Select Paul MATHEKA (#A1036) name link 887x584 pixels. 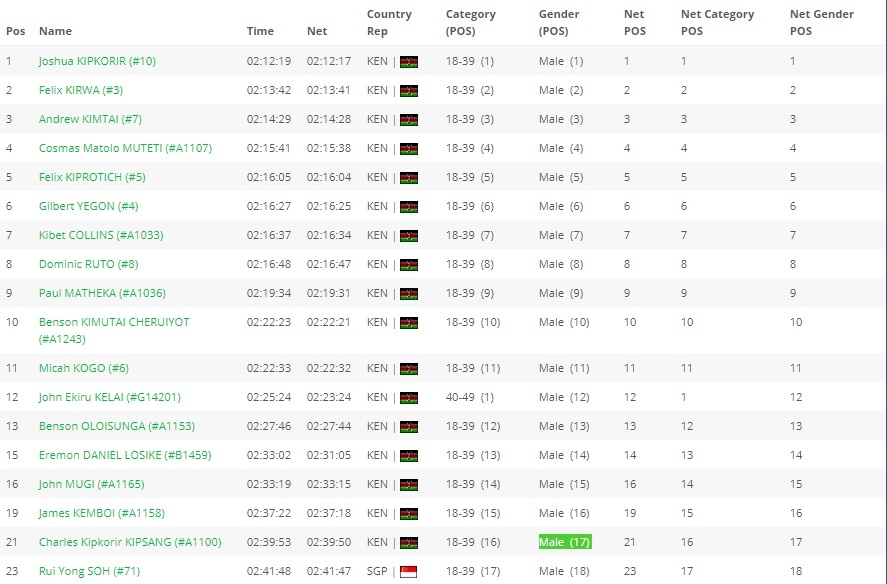(102, 293)
